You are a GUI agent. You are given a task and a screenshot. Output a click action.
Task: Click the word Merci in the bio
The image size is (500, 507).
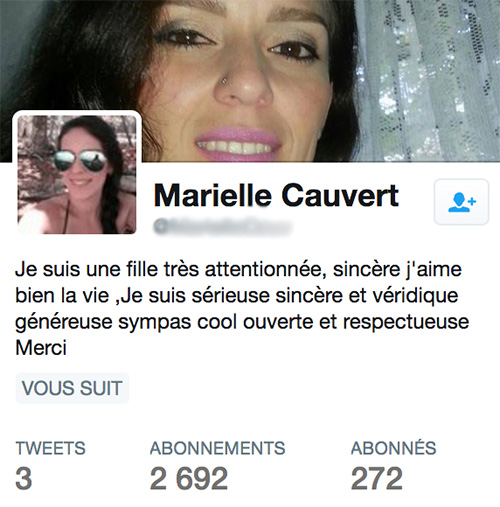pos(41,348)
